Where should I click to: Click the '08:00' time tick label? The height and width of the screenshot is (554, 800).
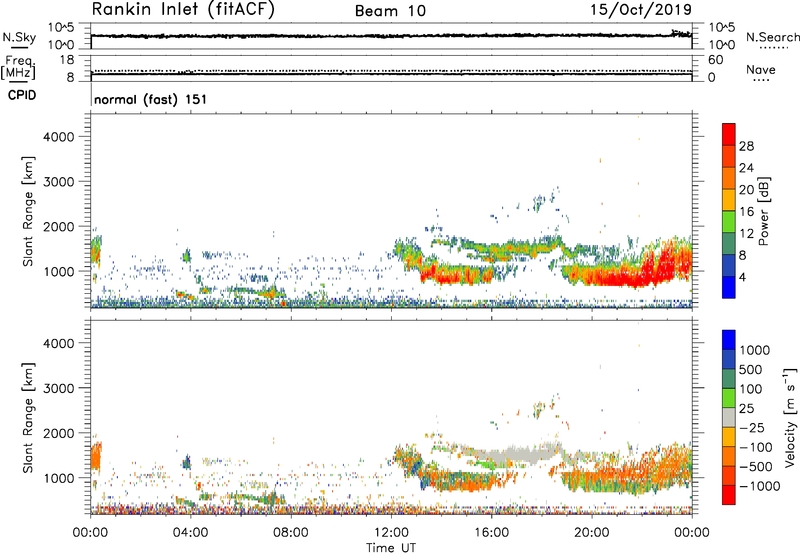pyautogui.click(x=291, y=533)
